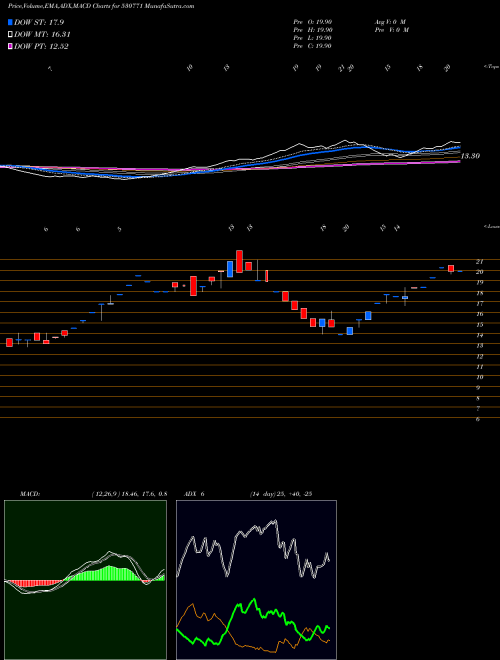Click the price axis label 21
The image size is (500, 660).
point(479,261)
